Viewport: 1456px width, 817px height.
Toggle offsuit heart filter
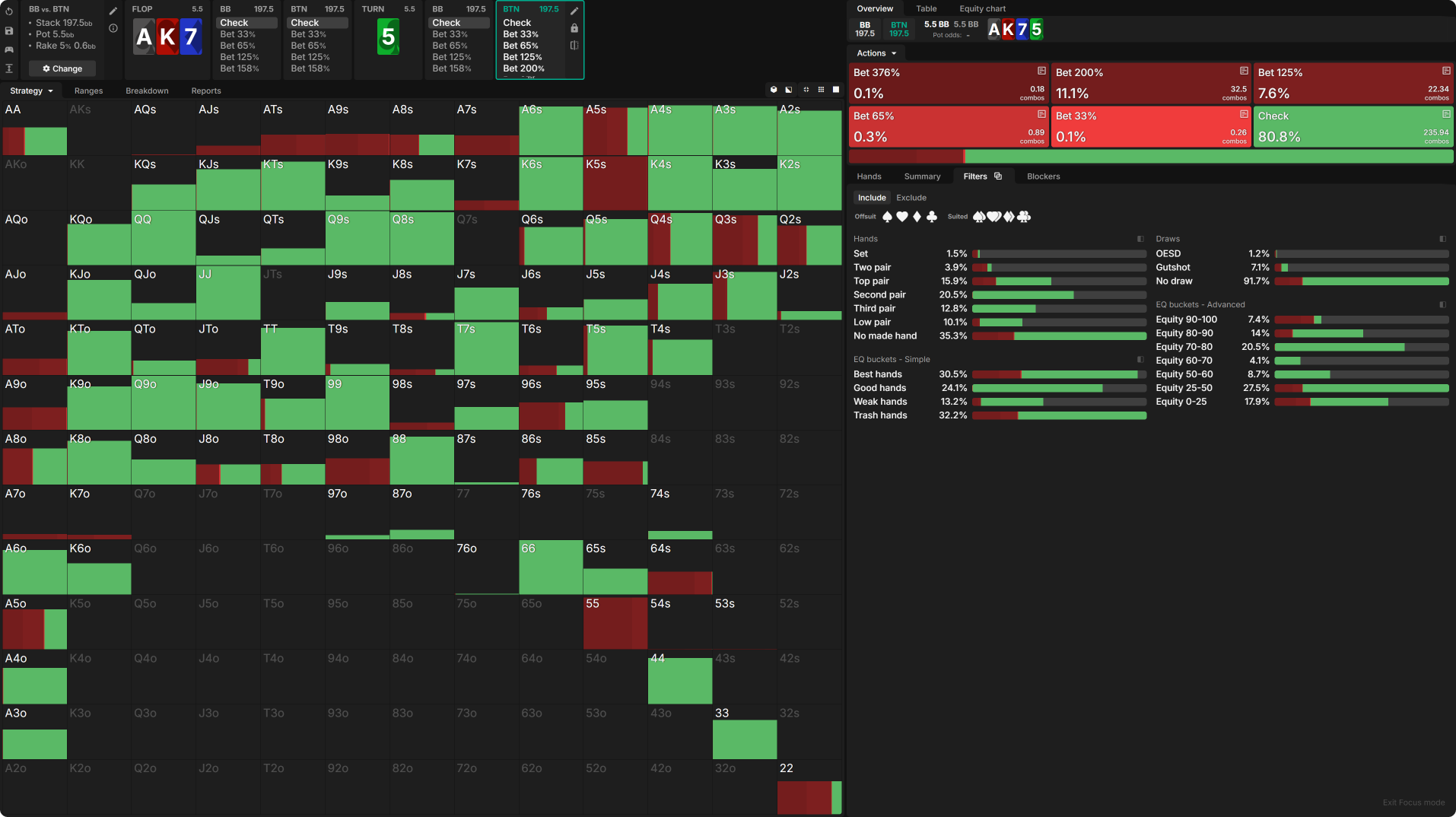[x=902, y=217]
